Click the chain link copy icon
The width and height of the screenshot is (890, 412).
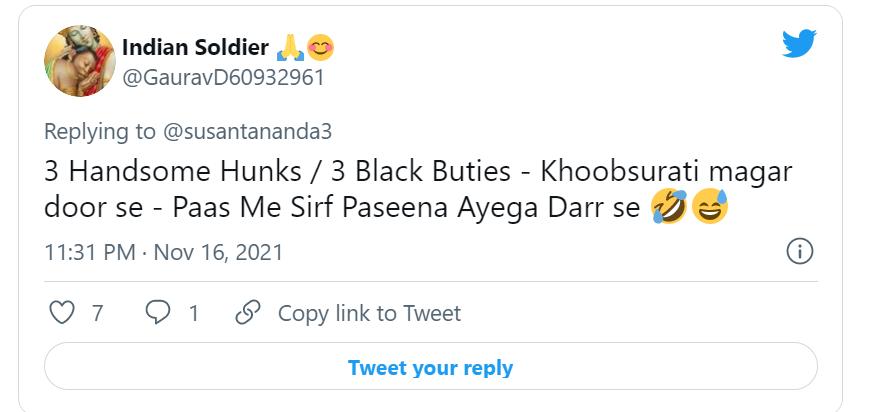point(247,313)
